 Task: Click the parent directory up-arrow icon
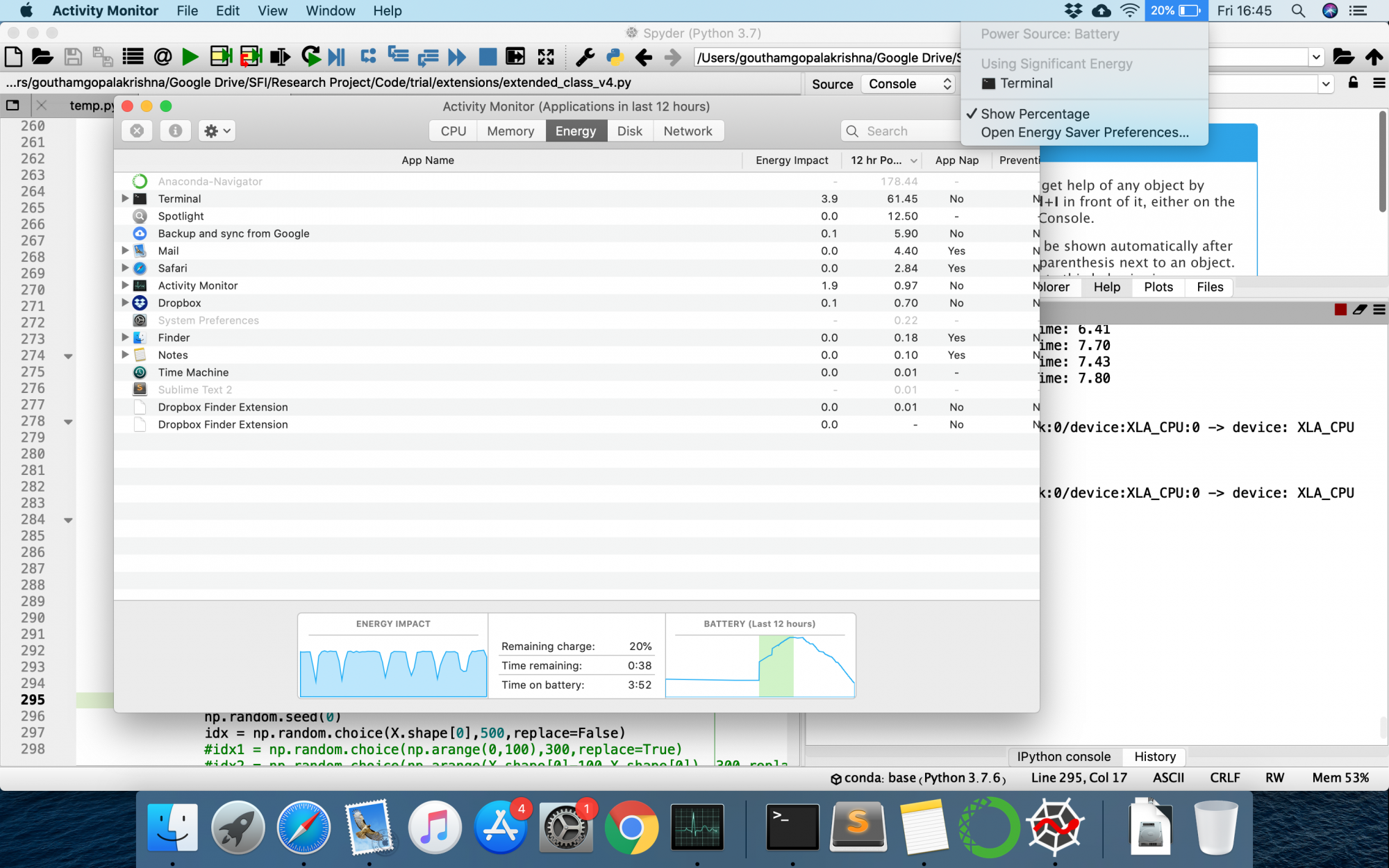coord(1374,57)
